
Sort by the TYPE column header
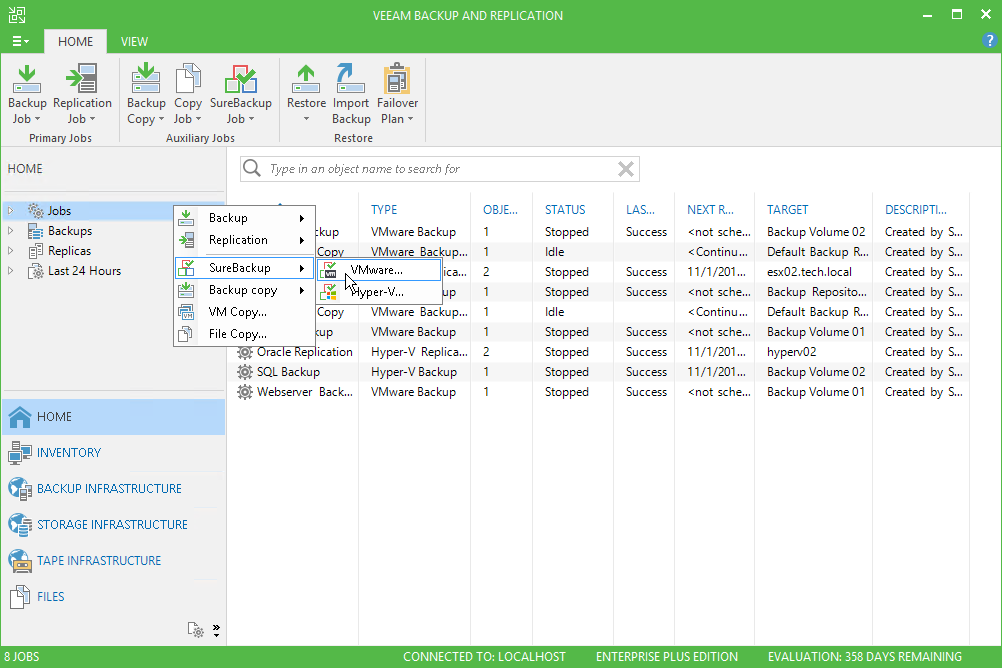pyautogui.click(x=384, y=210)
